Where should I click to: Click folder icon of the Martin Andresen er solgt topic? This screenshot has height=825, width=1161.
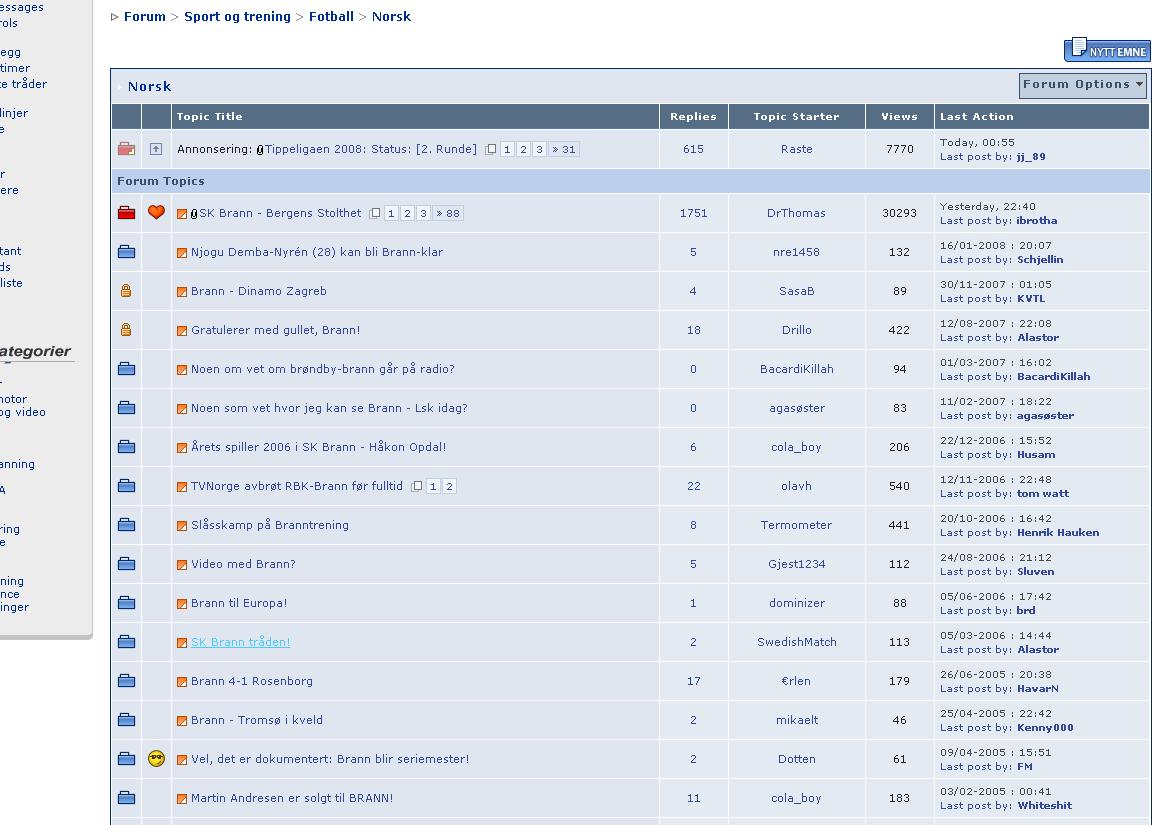[127, 798]
